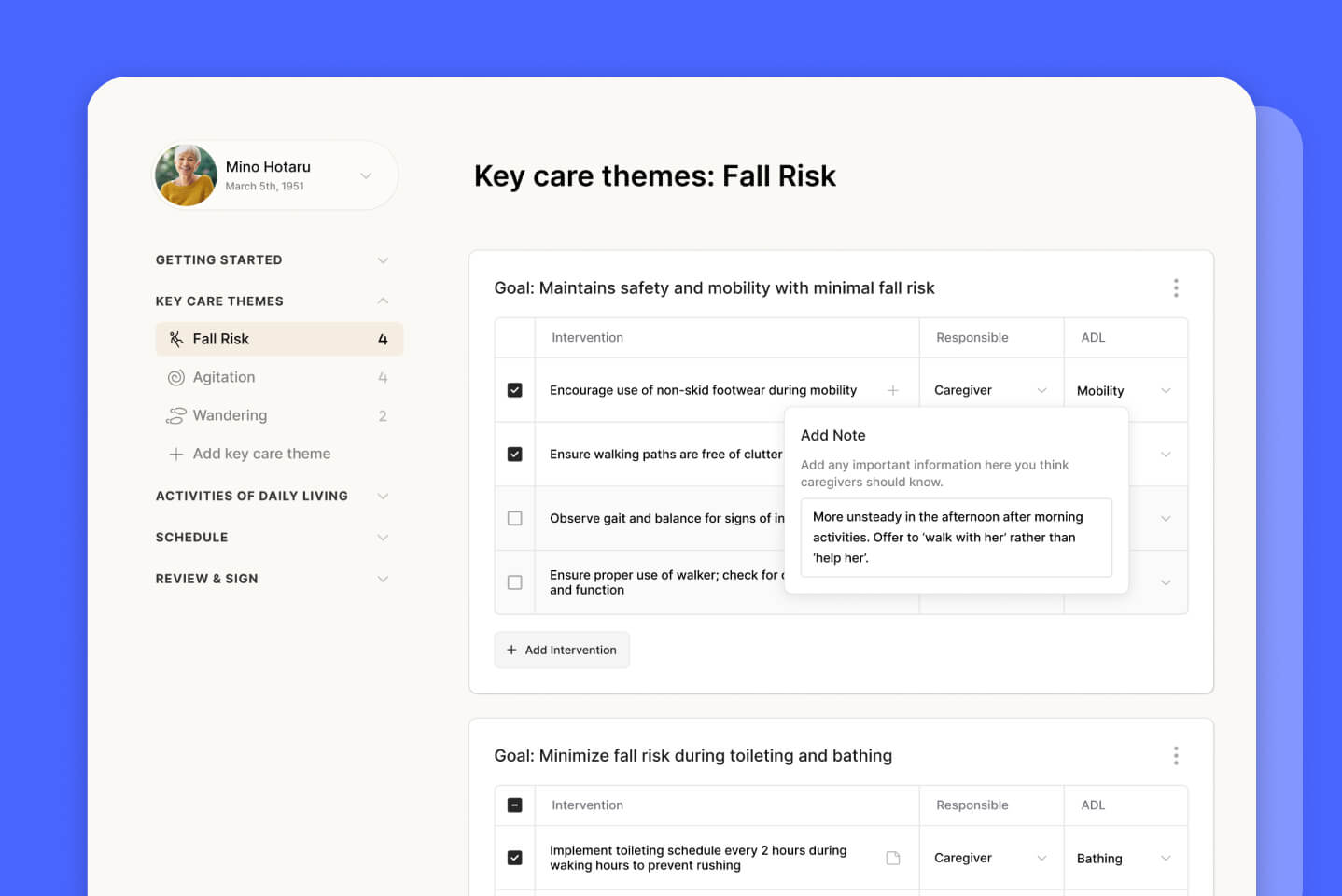This screenshot has height=896, width=1342.
Task: Open the Caregiver responsible dropdown
Action: pyautogui.click(x=991, y=390)
